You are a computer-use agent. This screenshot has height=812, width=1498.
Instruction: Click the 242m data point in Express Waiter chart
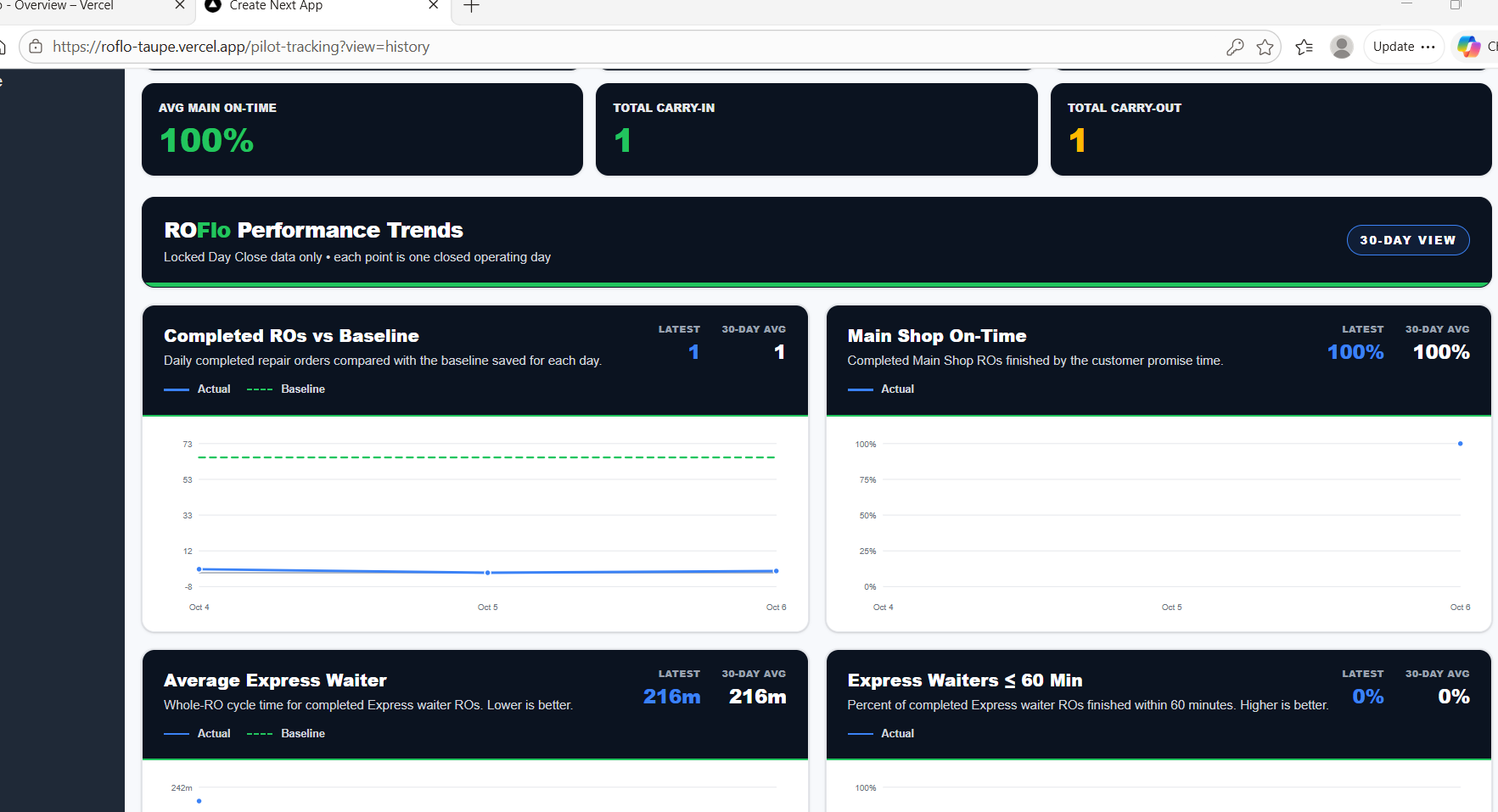(199, 801)
